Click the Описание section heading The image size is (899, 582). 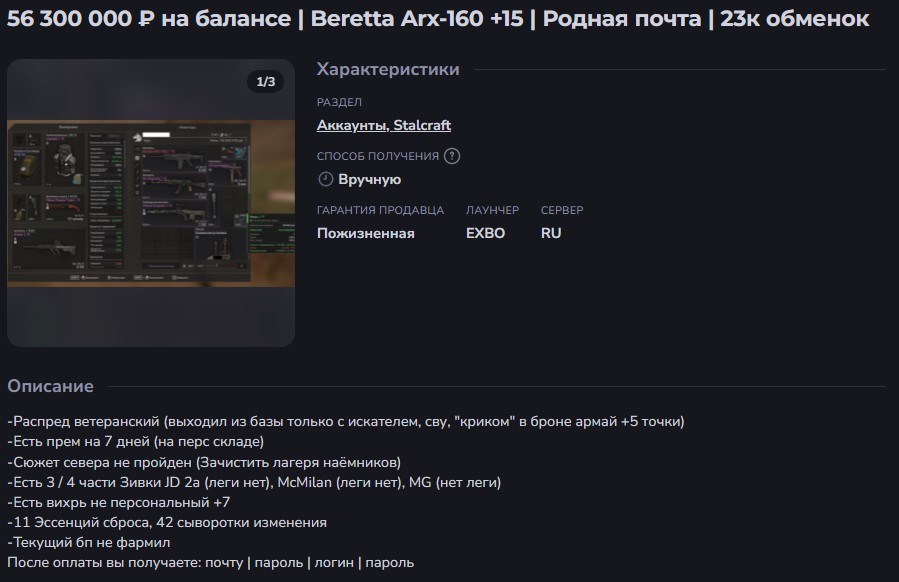pos(51,386)
